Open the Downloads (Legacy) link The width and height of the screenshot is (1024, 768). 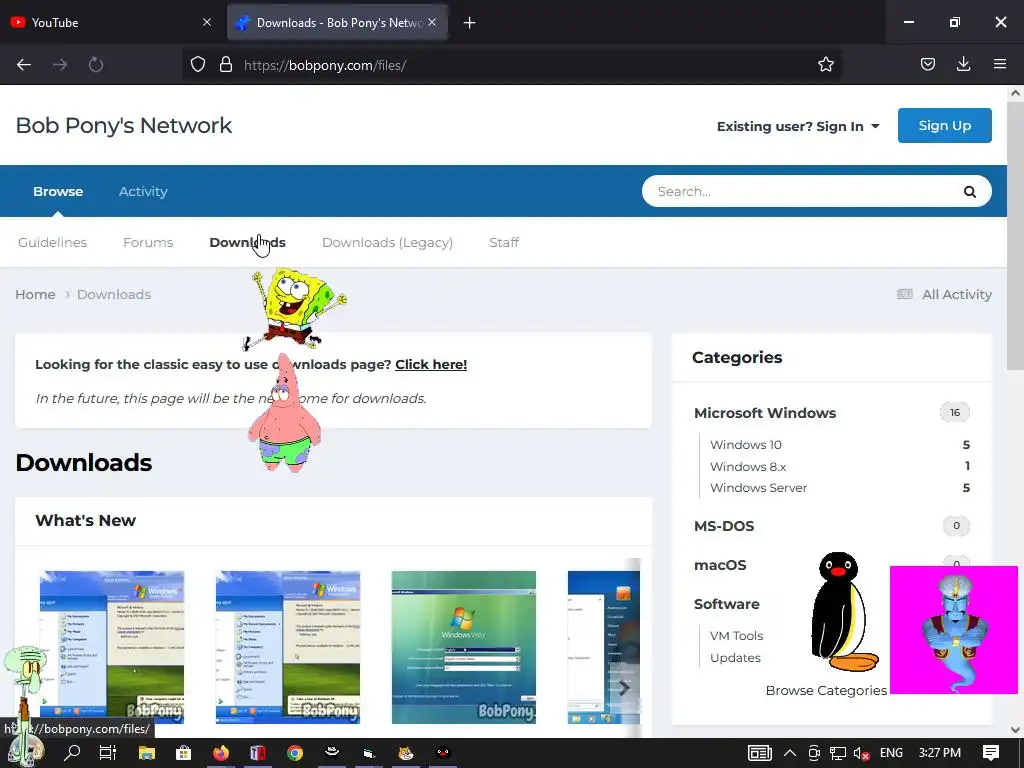(x=387, y=242)
